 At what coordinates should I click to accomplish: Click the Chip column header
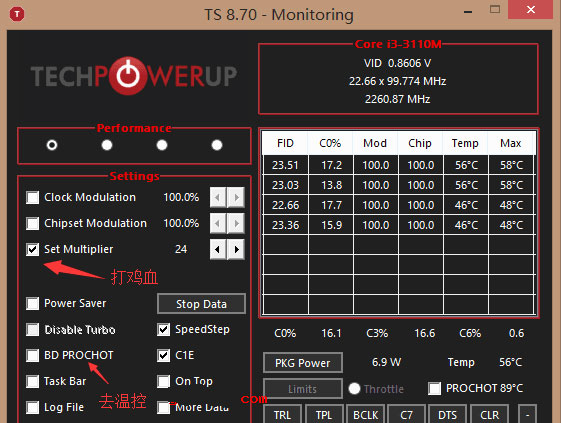(x=420, y=143)
